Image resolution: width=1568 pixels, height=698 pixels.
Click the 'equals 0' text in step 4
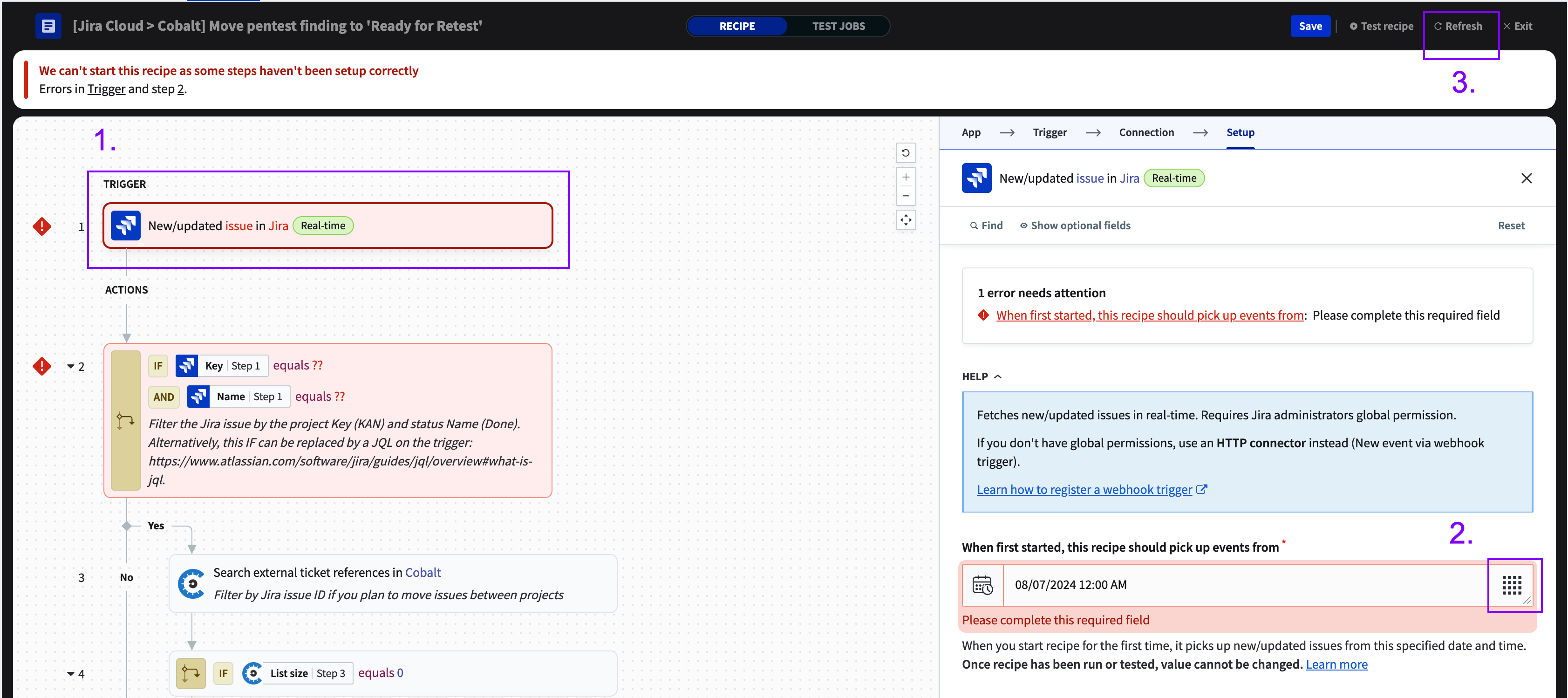[x=381, y=673]
